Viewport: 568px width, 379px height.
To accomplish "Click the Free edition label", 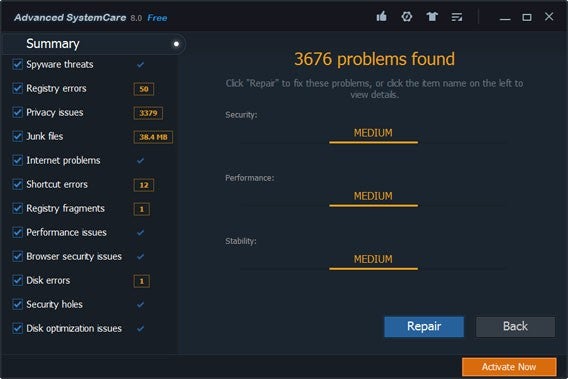I will pyautogui.click(x=157, y=18).
